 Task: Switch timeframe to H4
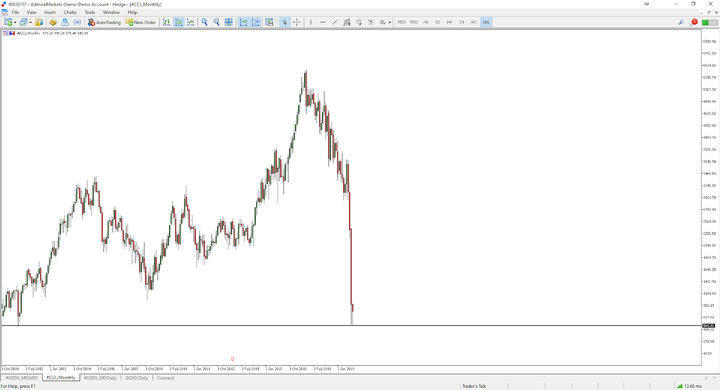450,22
